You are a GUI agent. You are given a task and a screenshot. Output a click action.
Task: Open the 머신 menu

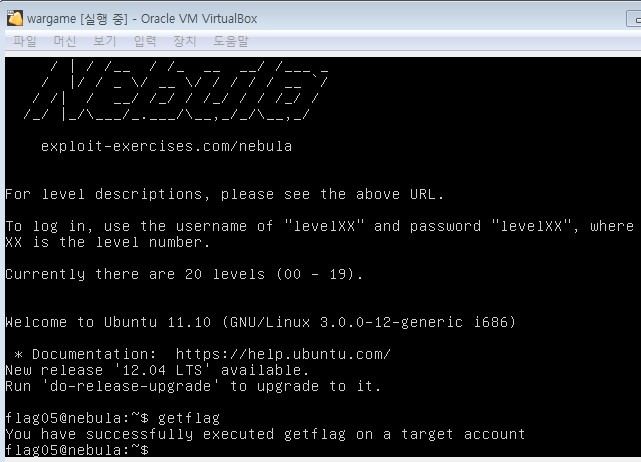click(65, 41)
